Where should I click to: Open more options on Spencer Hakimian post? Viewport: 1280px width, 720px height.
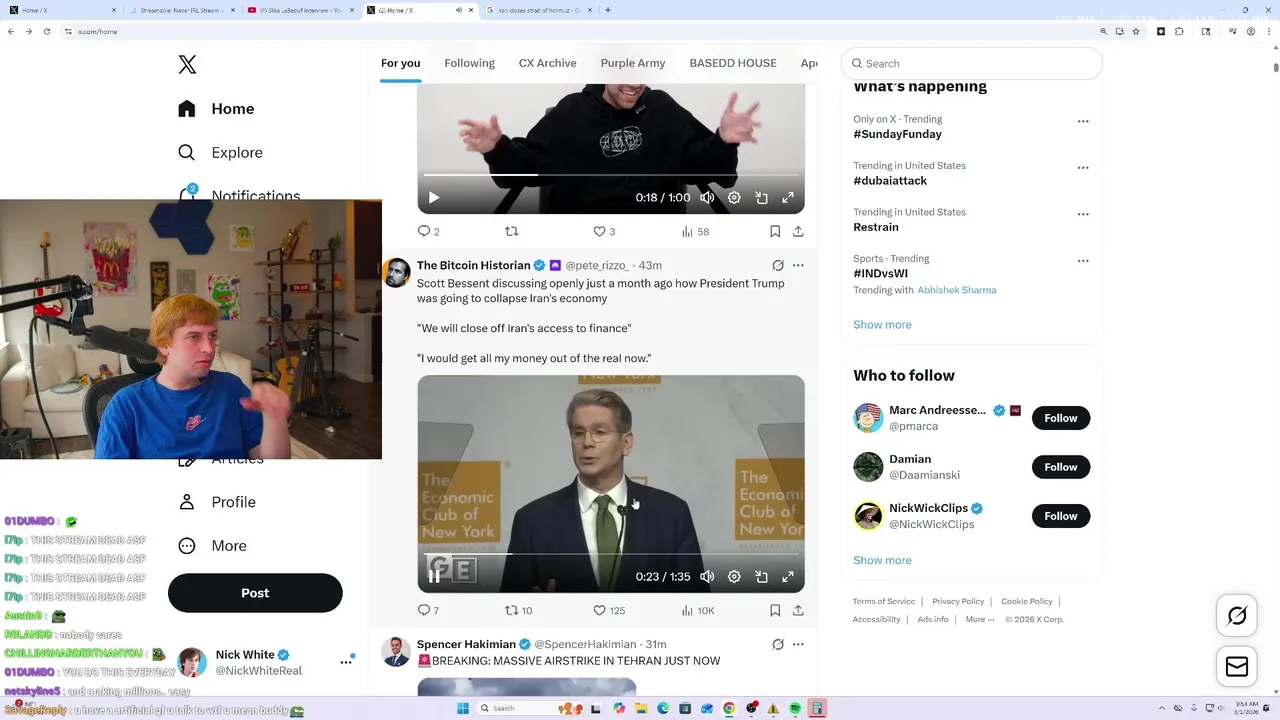(x=798, y=644)
